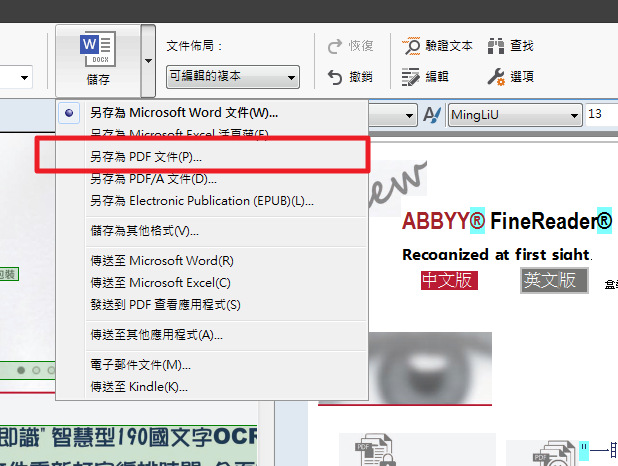Click the Word DOCX save icon
Image resolution: width=618 pixels, height=466 pixels.
[x=97, y=49]
